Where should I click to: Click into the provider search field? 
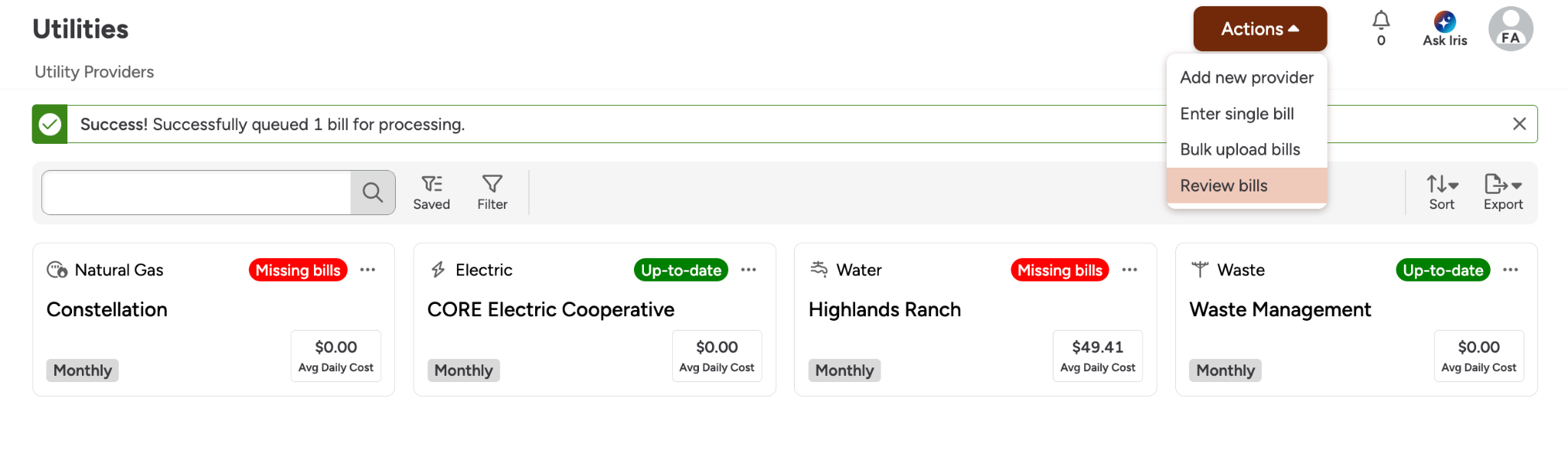coord(197,192)
